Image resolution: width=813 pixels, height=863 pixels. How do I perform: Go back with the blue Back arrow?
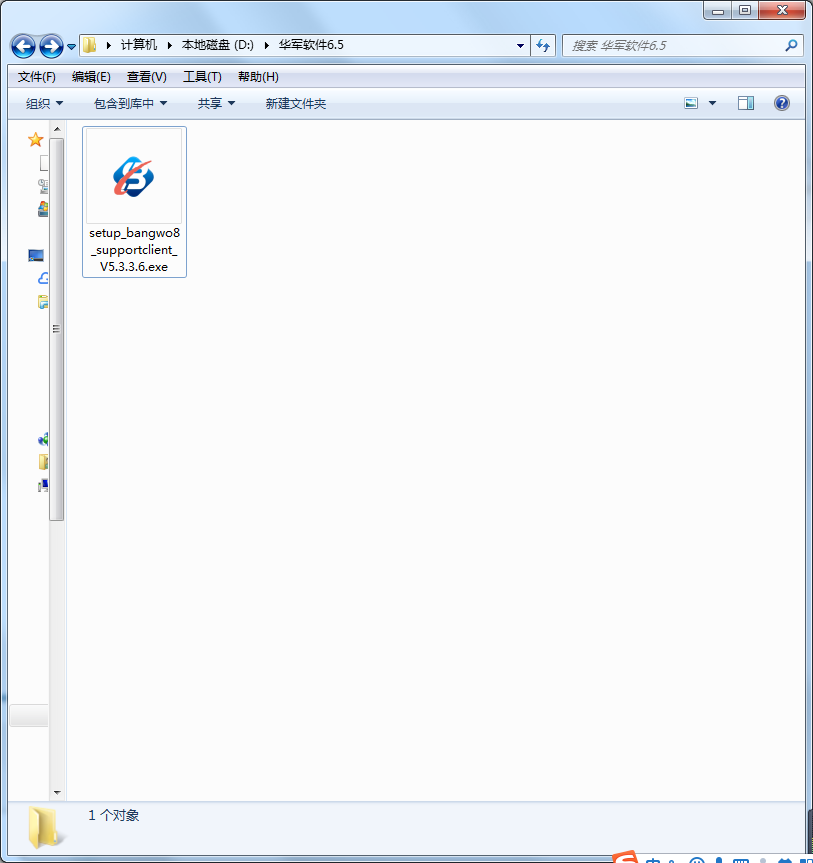23,46
